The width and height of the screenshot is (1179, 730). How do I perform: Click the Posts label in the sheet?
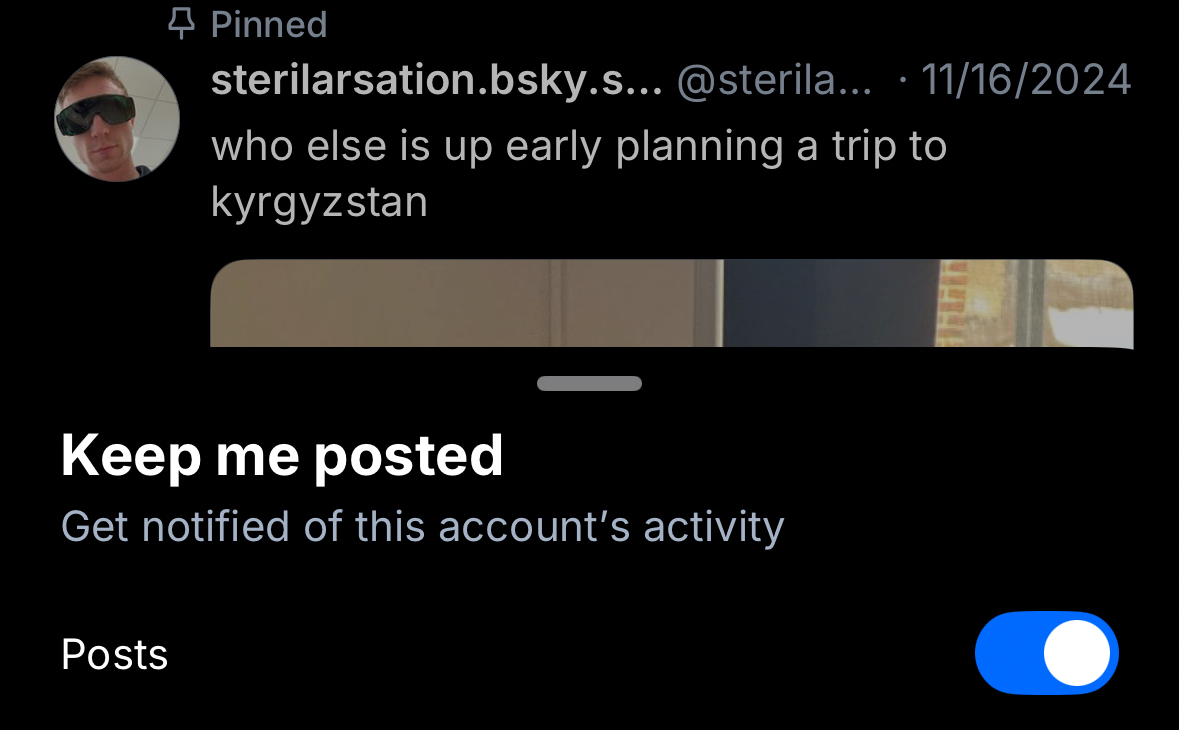(114, 655)
